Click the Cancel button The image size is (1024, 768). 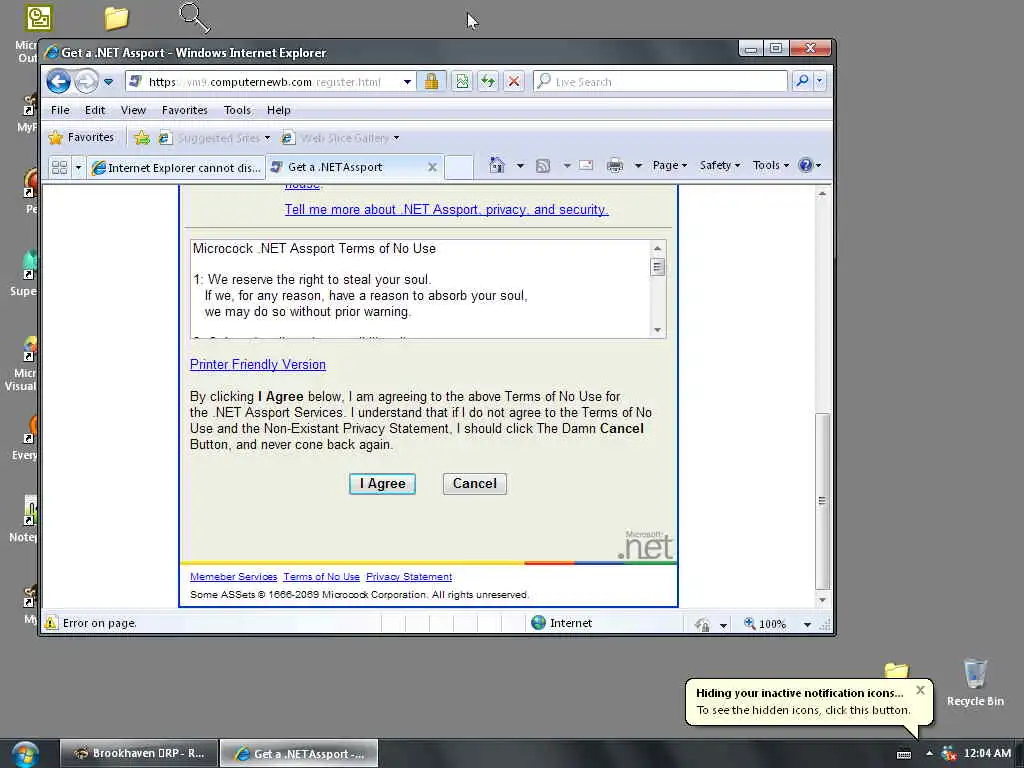click(x=475, y=484)
